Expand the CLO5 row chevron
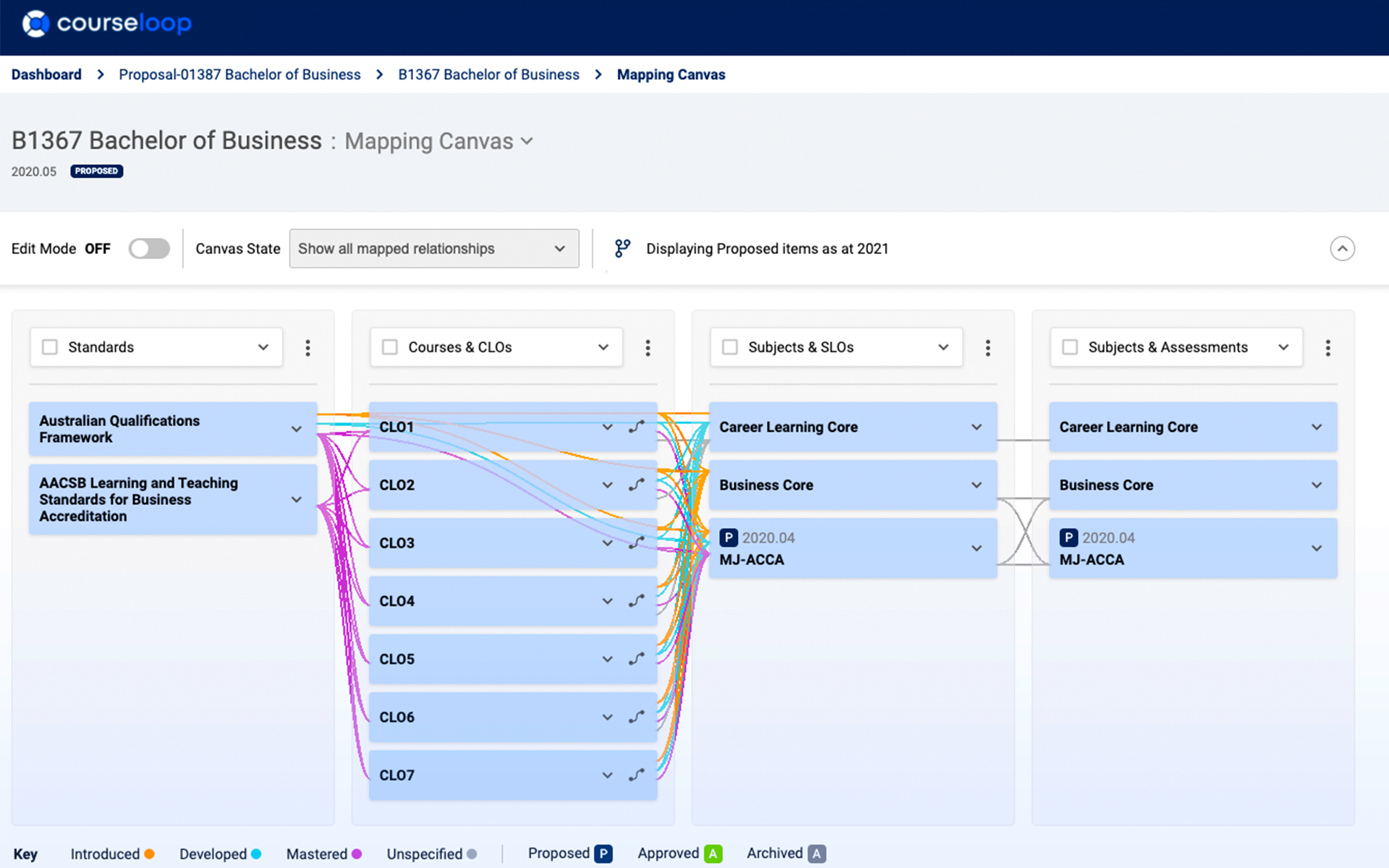Image resolution: width=1389 pixels, height=868 pixels. (x=608, y=659)
